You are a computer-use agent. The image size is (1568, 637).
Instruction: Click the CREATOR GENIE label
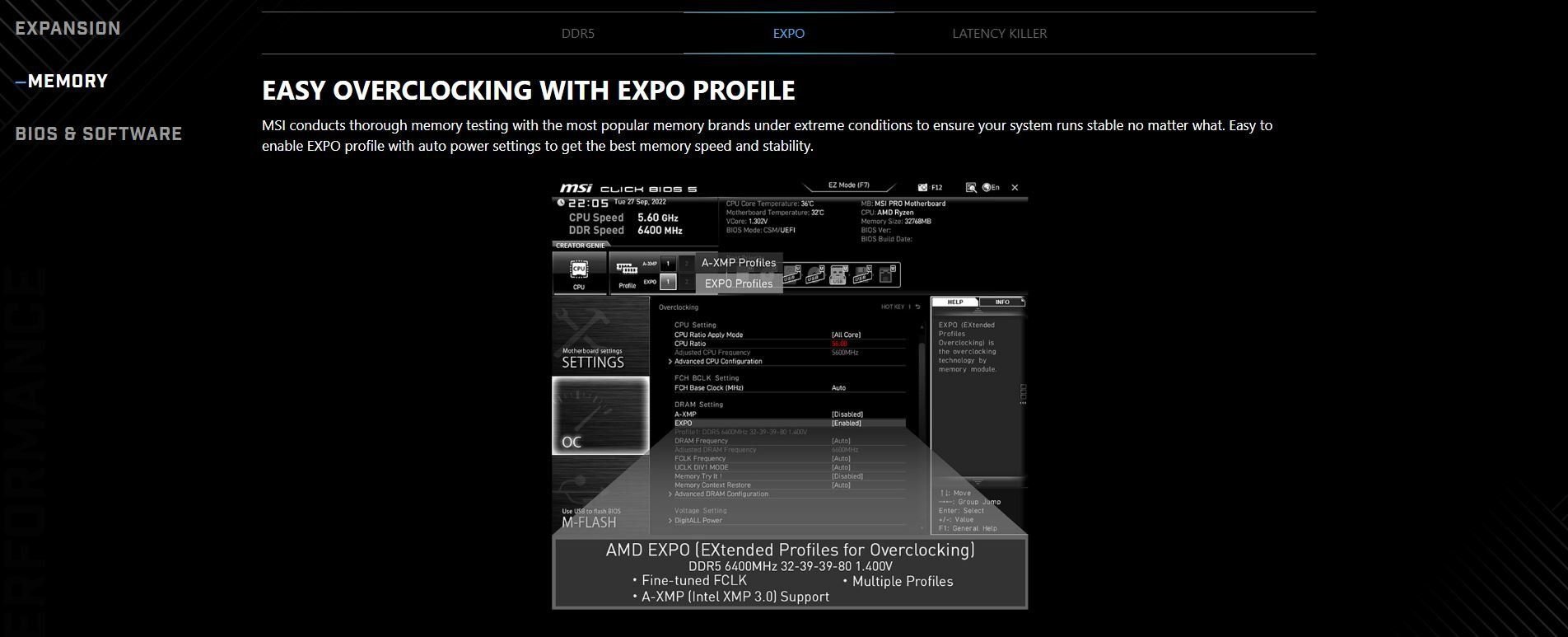[580, 246]
